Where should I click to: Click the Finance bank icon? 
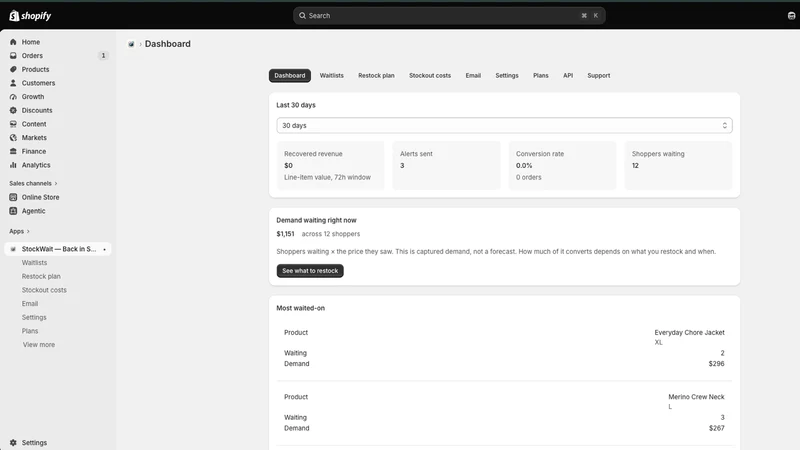pos(13,152)
